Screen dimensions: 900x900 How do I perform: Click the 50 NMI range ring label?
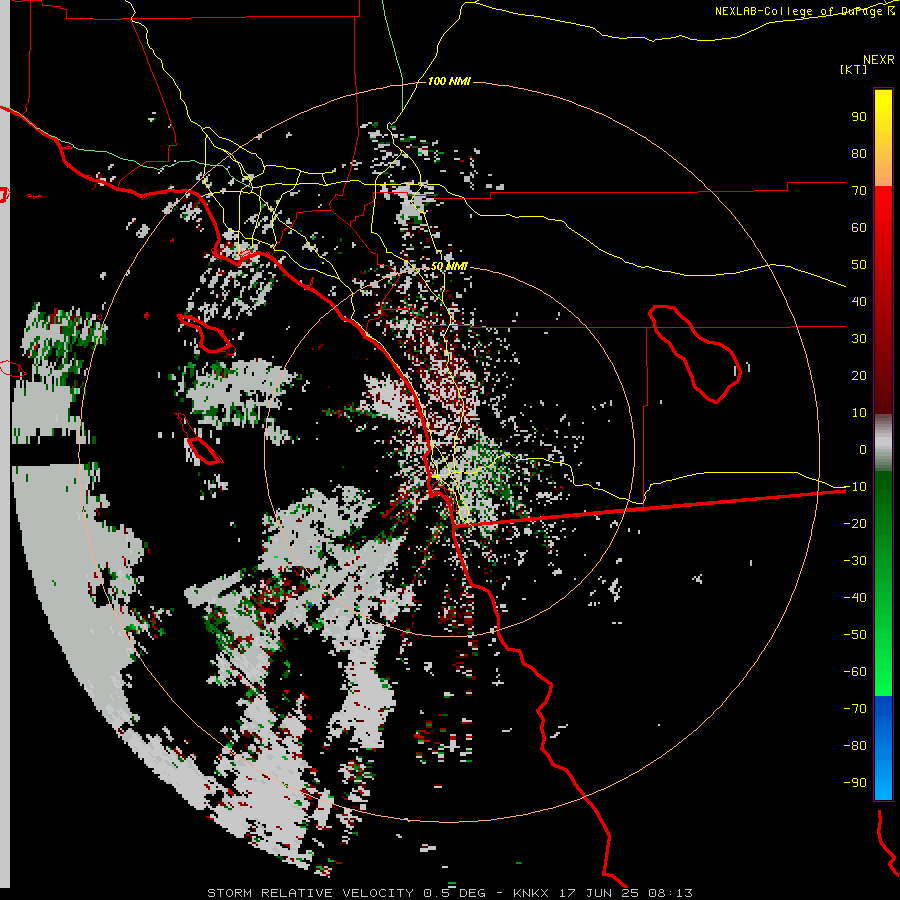point(449,266)
